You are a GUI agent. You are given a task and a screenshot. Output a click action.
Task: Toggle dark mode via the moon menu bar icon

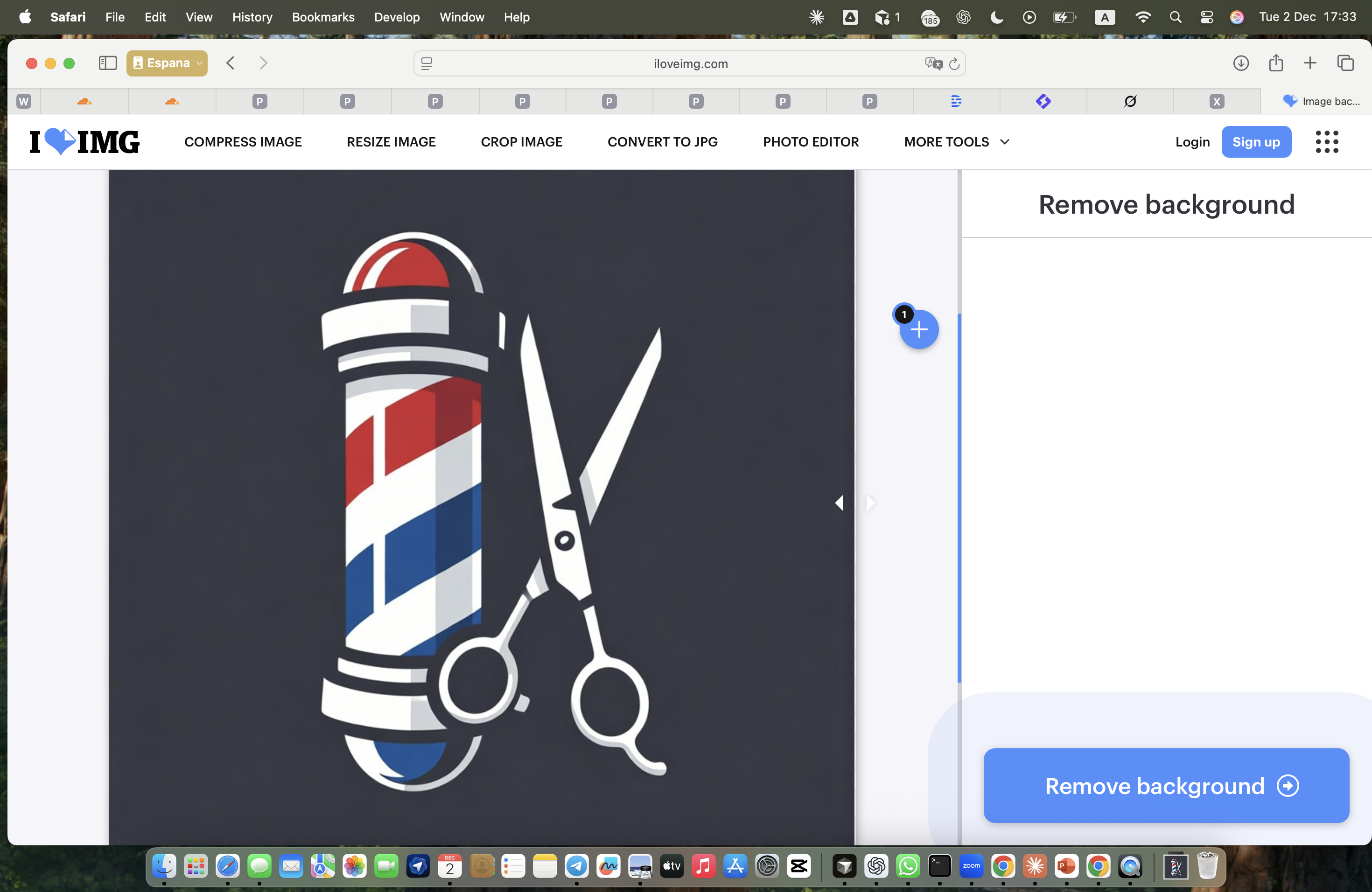pos(996,17)
